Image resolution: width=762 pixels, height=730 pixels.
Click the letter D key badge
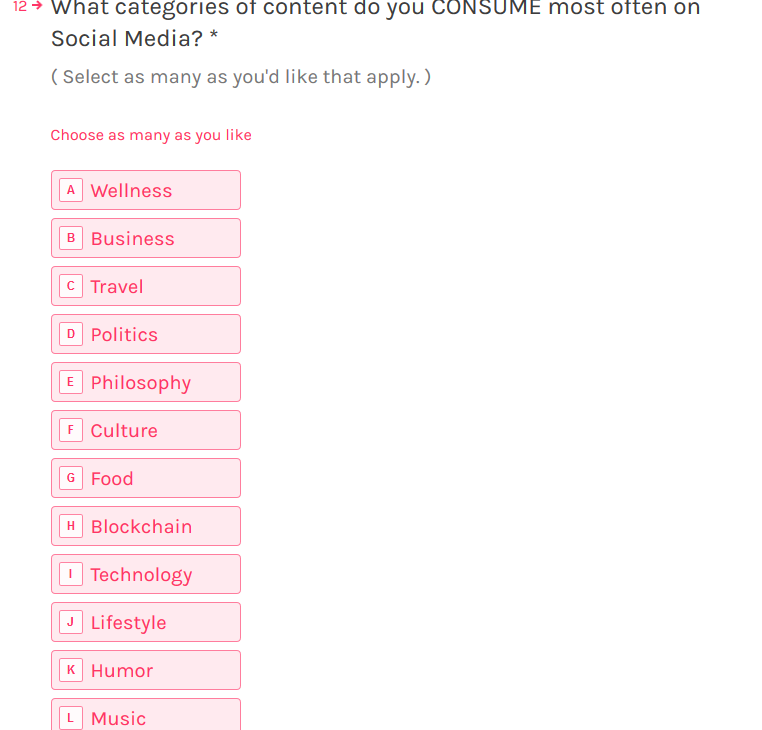[71, 334]
